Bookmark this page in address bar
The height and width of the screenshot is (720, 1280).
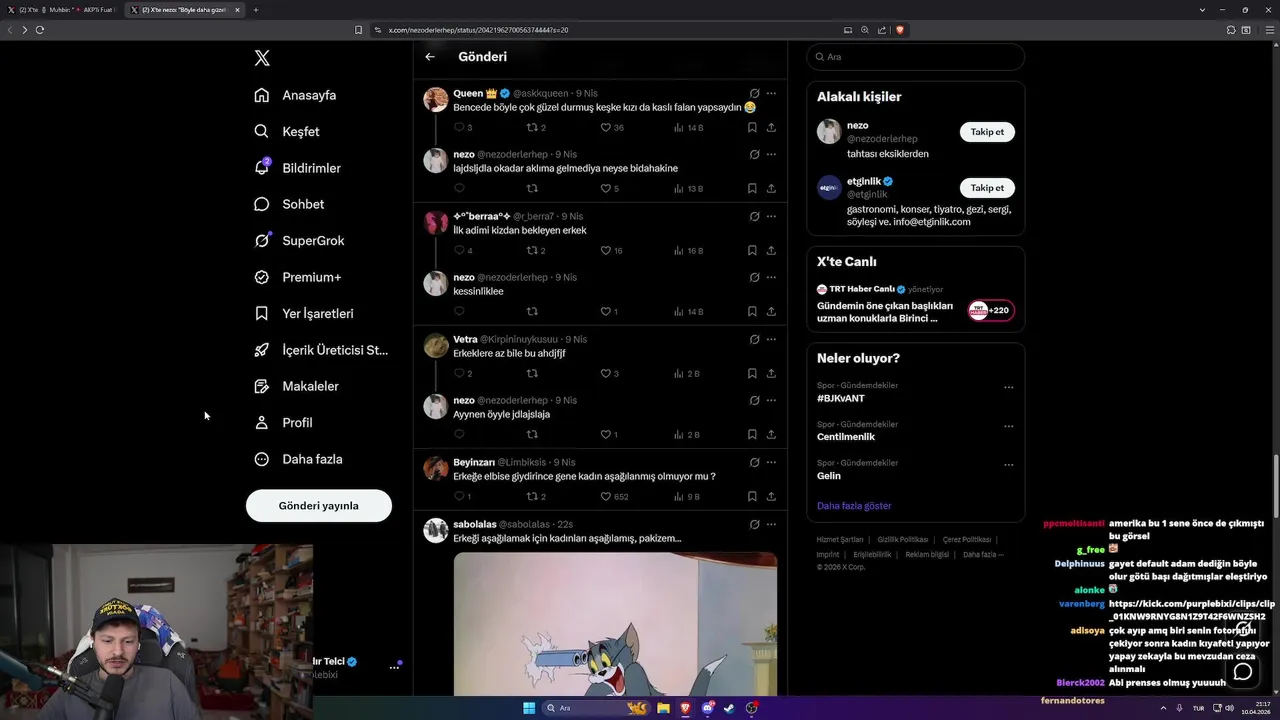tap(359, 30)
